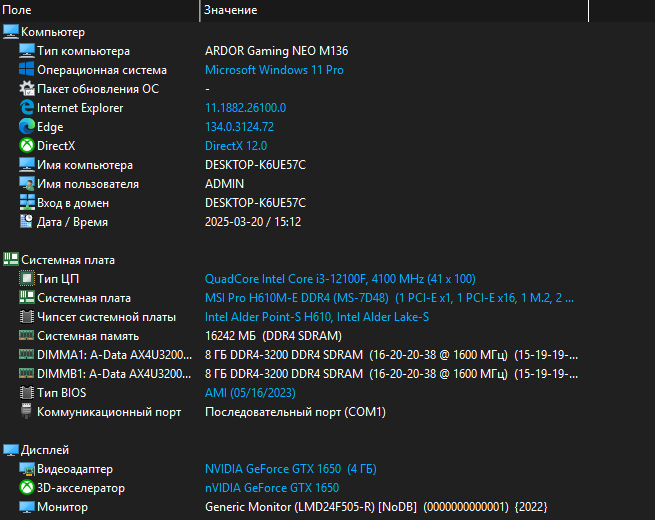Open the NVIDIA GeForce GTX 1650 (4 ГБ) link
655x520 pixels.
click(x=291, y=469)
